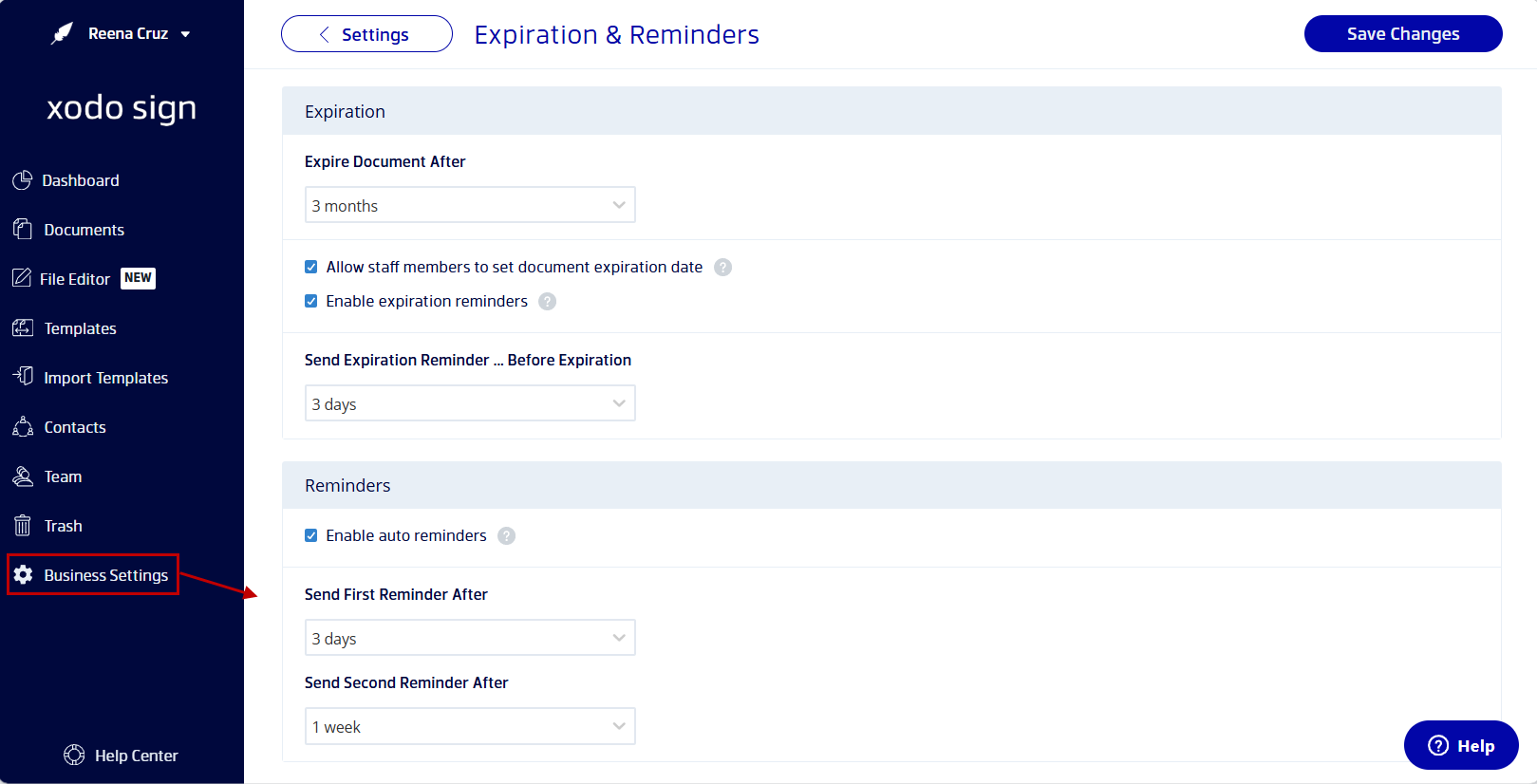1537x784 pixels.
Task: Select the Documents icon in sidebar
Action: [23, 229]
